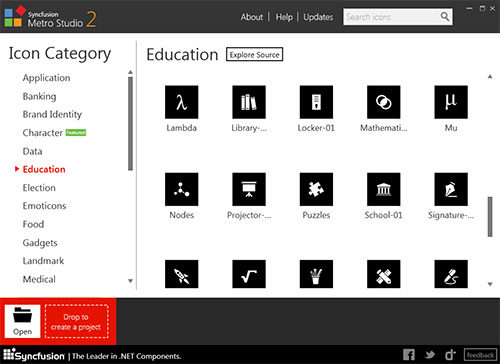Select the Medical category
Viewport: 500px width, 364px height.
tap(39, 279)
